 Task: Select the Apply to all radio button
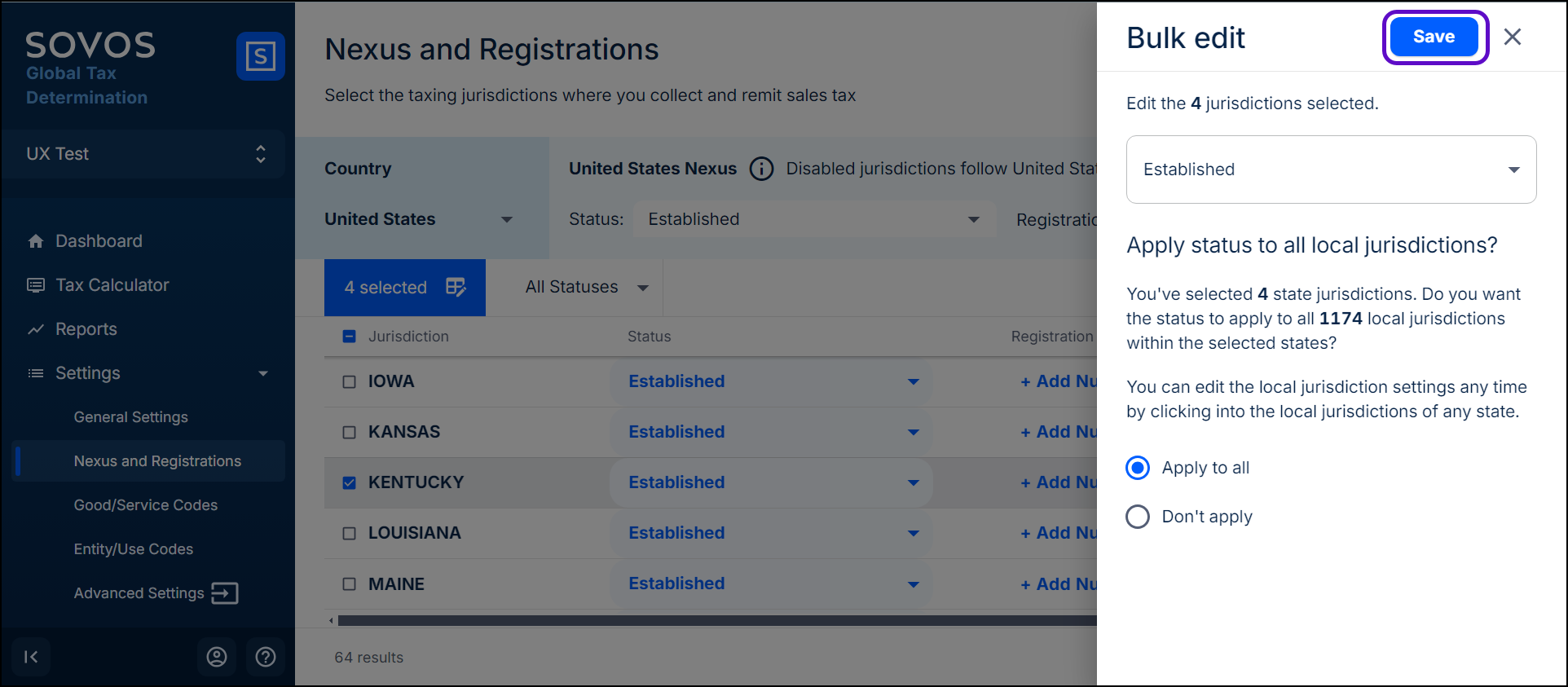pyautogui.click(x=1138, y=468)
